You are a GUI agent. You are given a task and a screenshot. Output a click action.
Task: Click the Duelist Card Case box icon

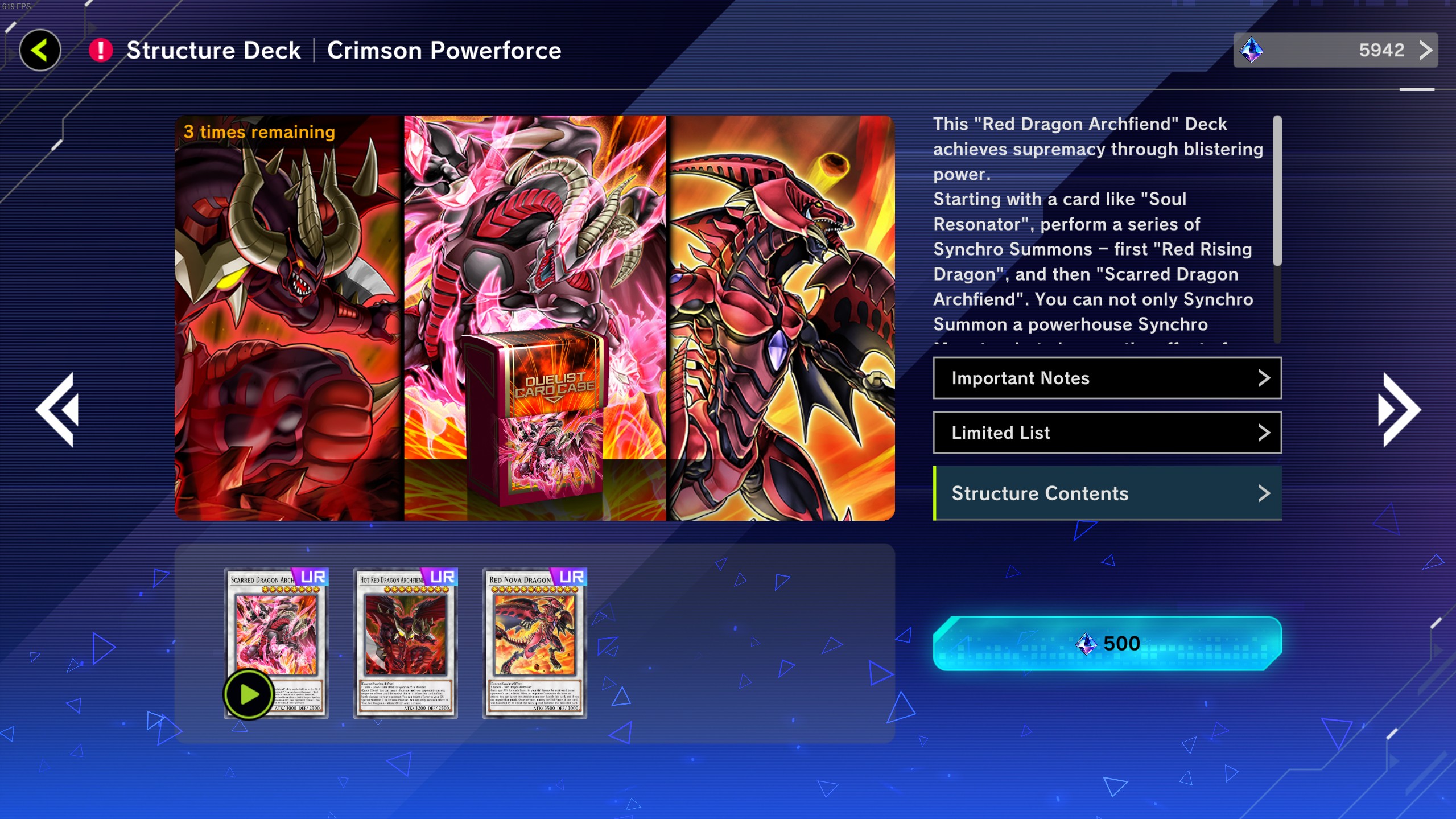pos(535,418)
